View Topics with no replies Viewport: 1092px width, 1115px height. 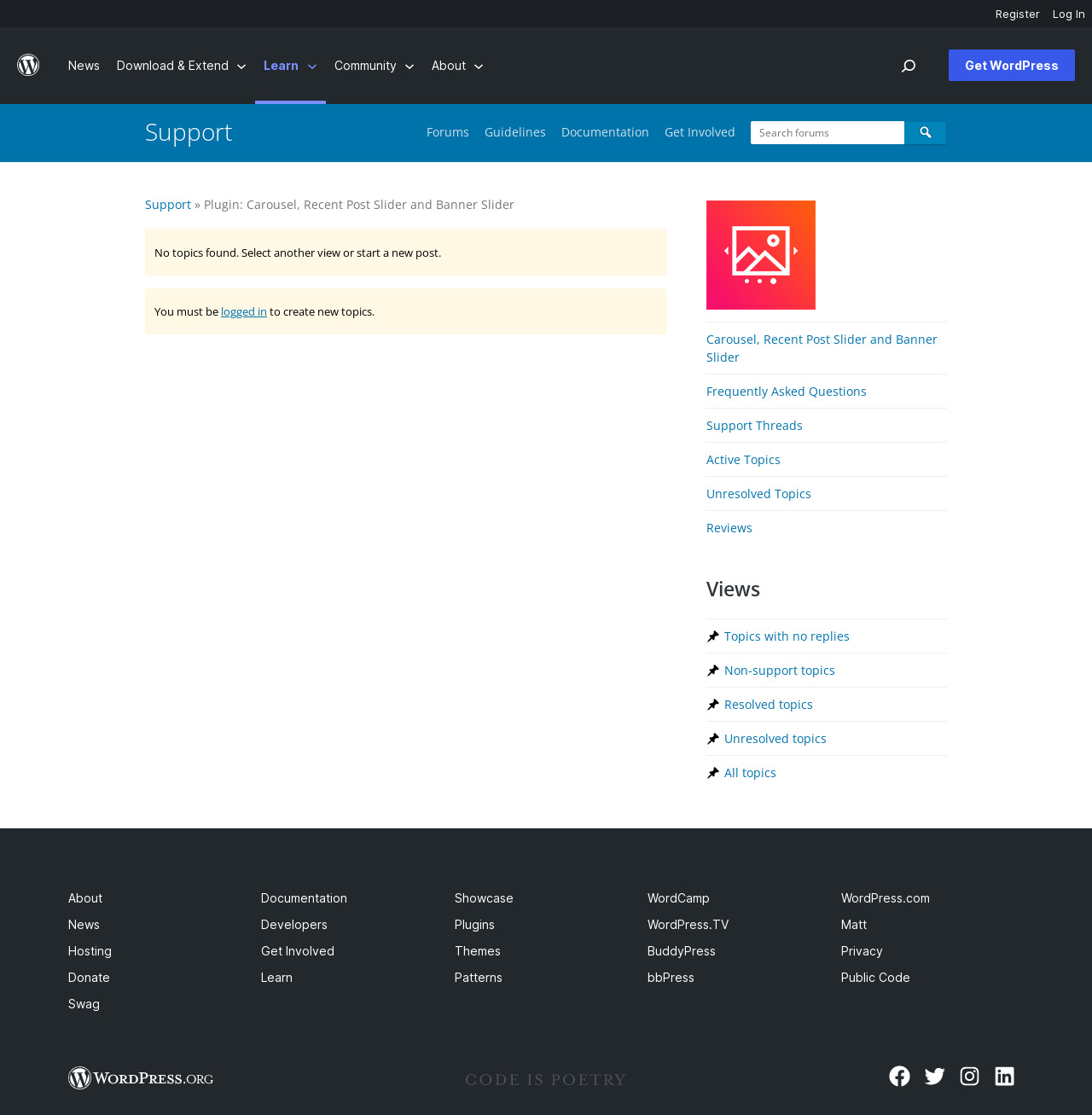tap(787, 636)
